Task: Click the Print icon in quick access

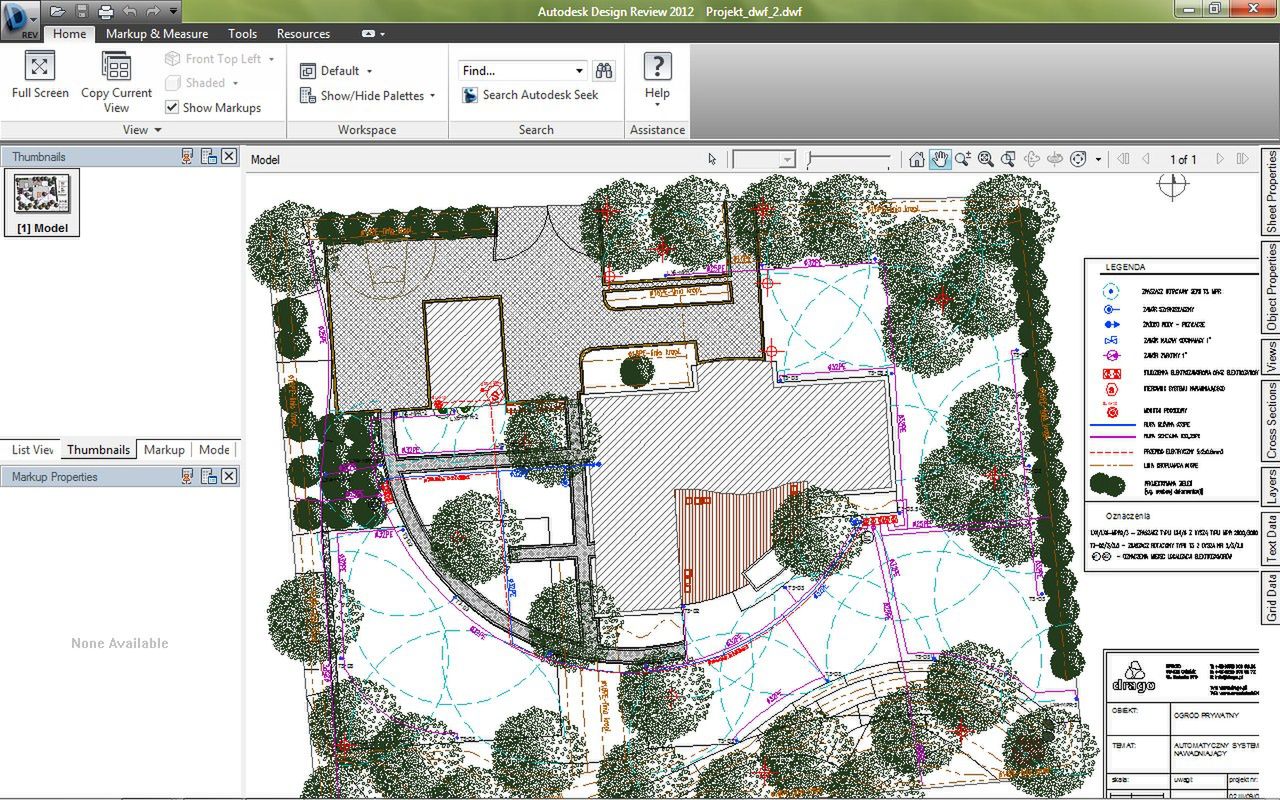Action: point(106,11)
